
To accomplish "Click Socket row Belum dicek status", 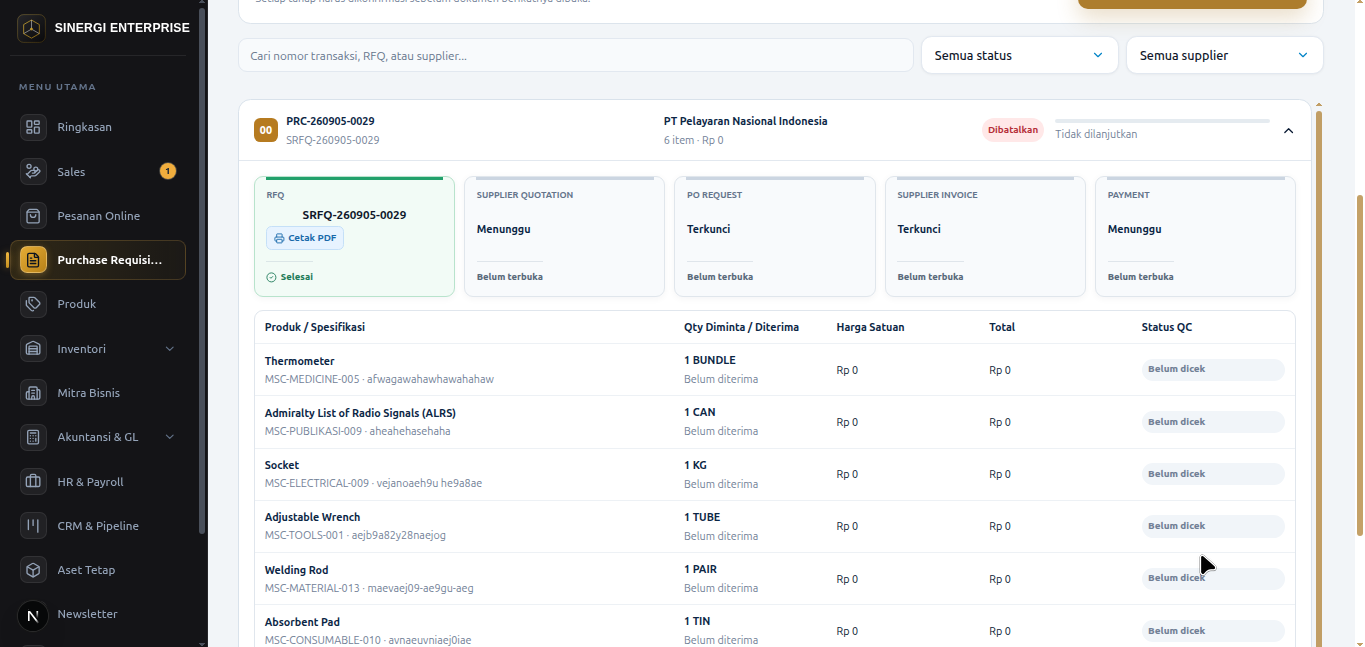I will tap(1213, 474).
